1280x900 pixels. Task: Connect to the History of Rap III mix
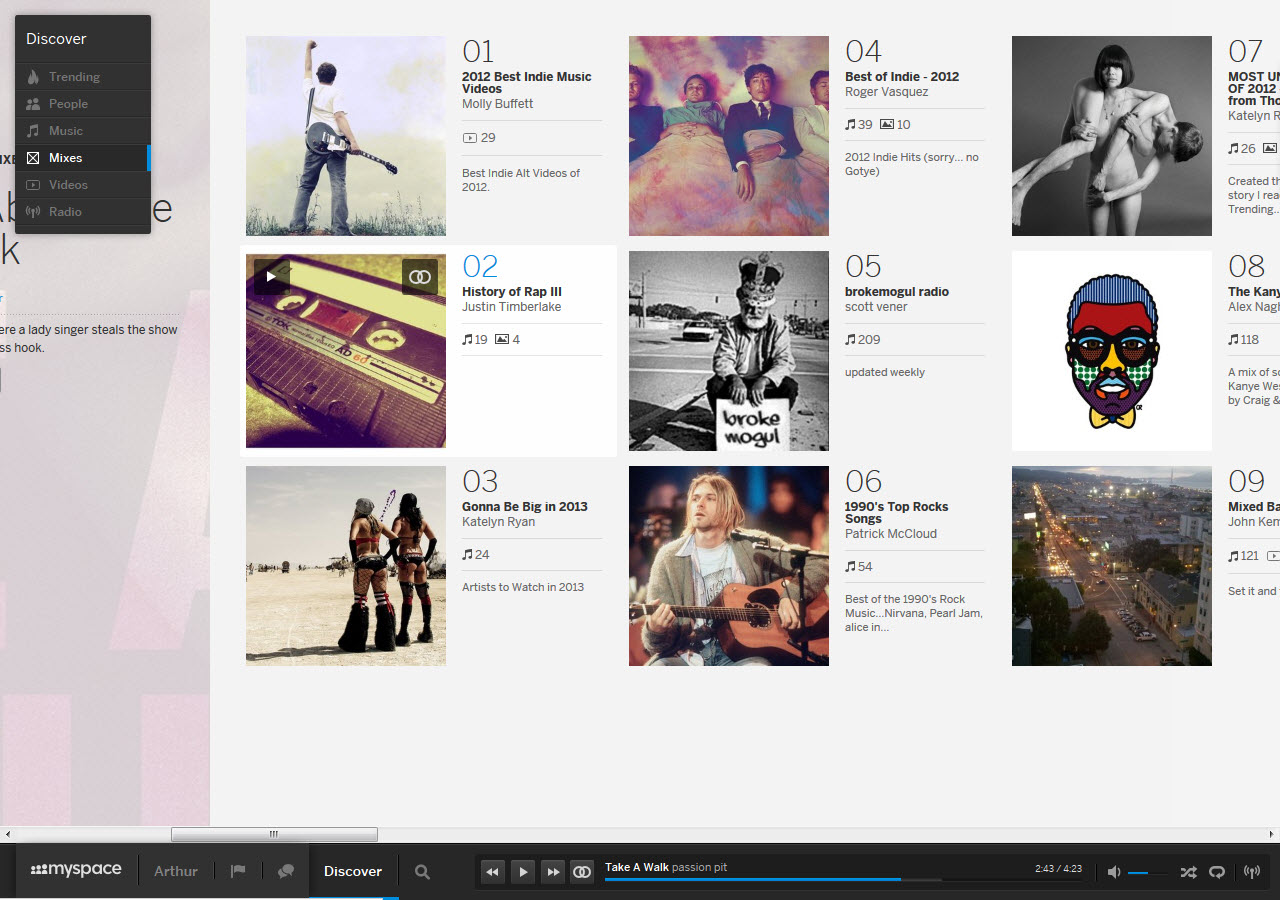pos(420,277)
